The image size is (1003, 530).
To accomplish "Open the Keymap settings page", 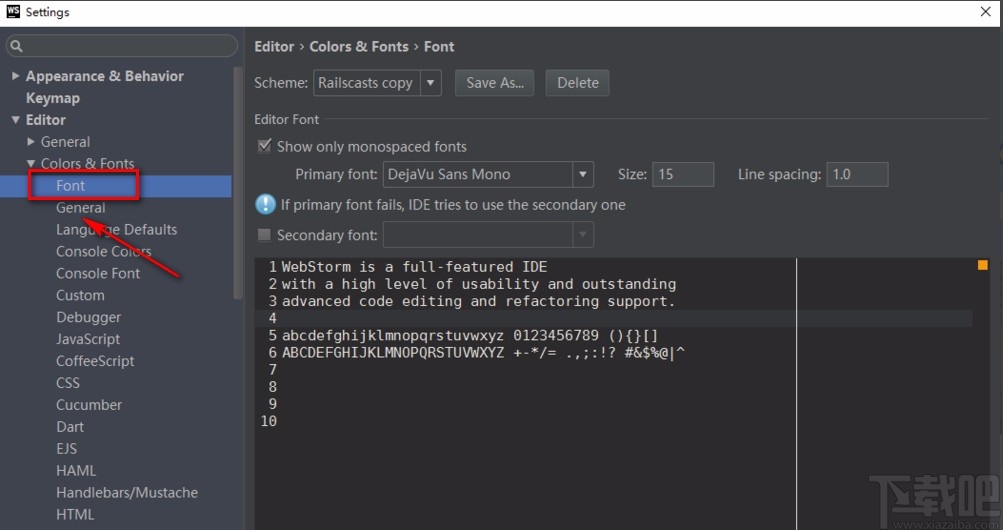I will point(53,98).
